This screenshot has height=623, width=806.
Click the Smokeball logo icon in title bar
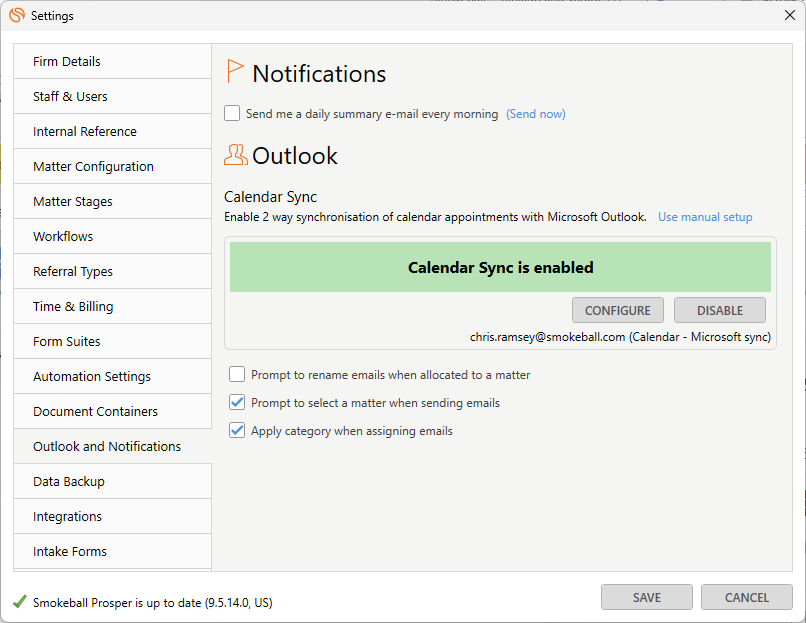coord(17,15)
